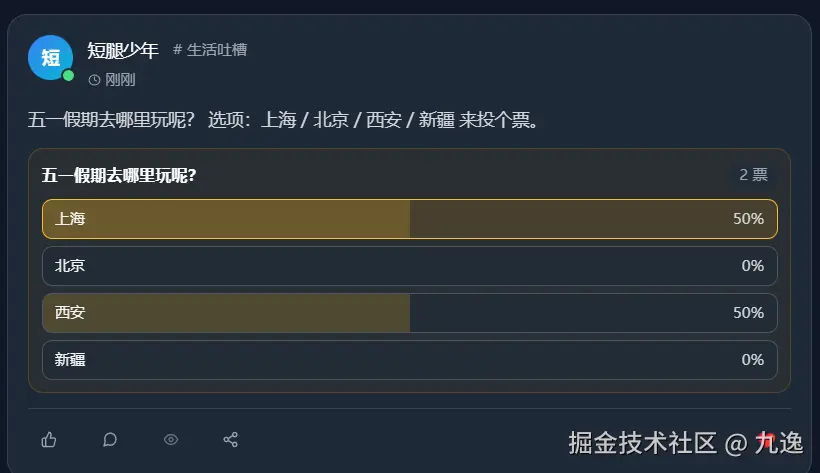Image resolution: width=820 pixels, height=473 pixels.
Task: Click the 2 票 vote count badge
Action: coord(753,175)
